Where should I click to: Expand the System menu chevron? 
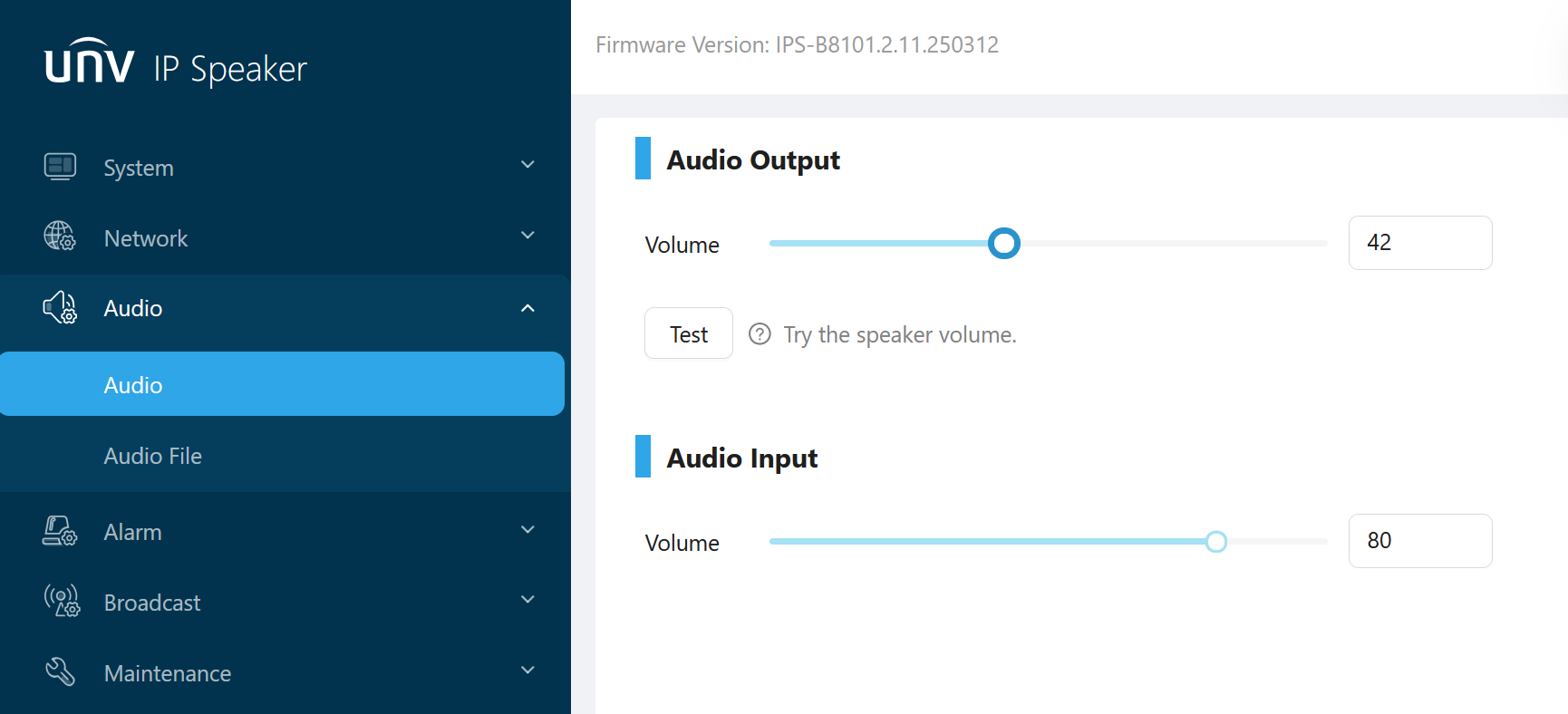click(x=528, y=165)
